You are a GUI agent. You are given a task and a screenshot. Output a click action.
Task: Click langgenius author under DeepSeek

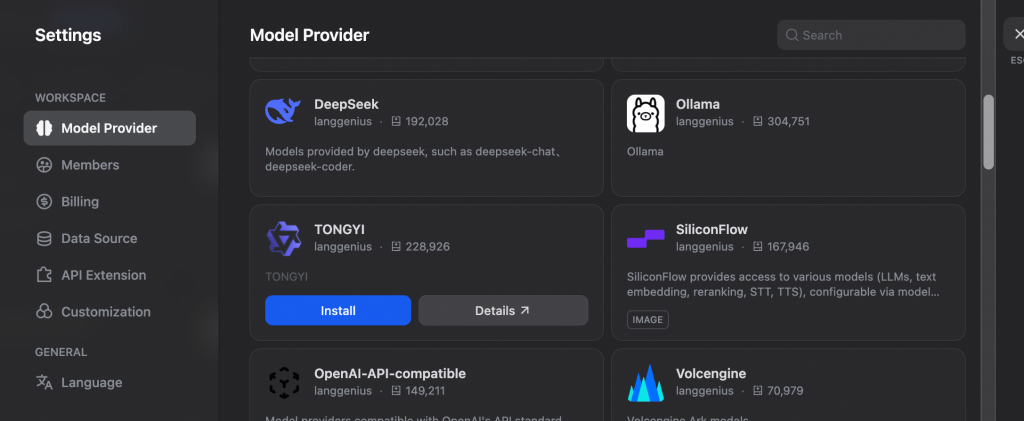(x=343, y=121)
